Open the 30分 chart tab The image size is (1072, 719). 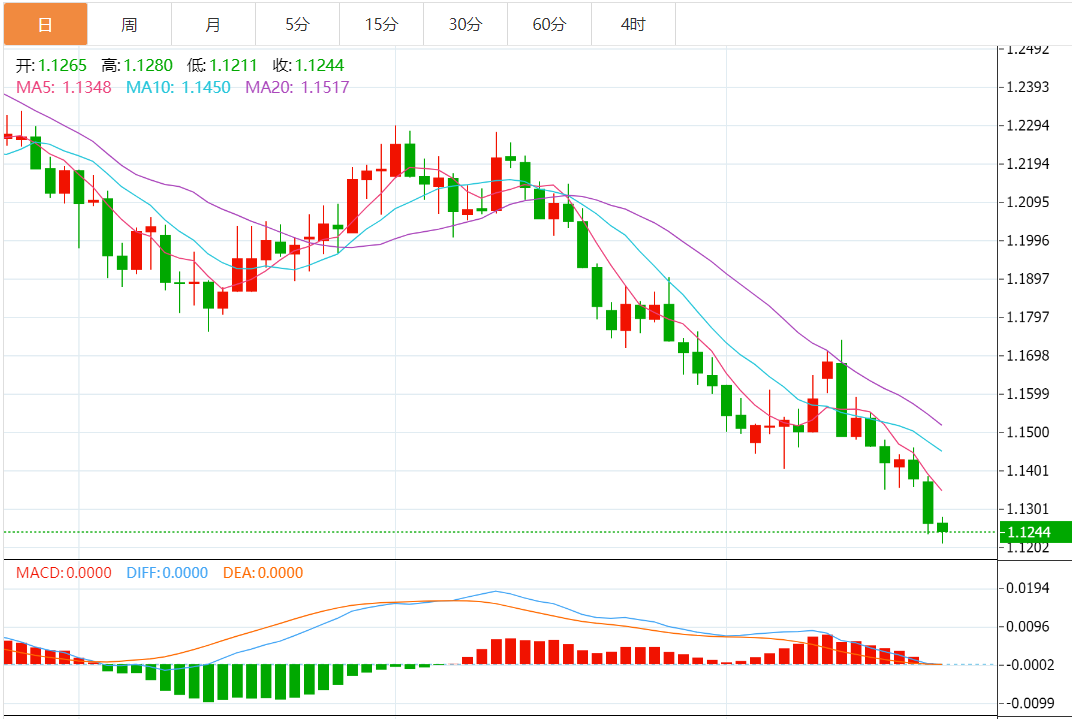pos(466,25)
